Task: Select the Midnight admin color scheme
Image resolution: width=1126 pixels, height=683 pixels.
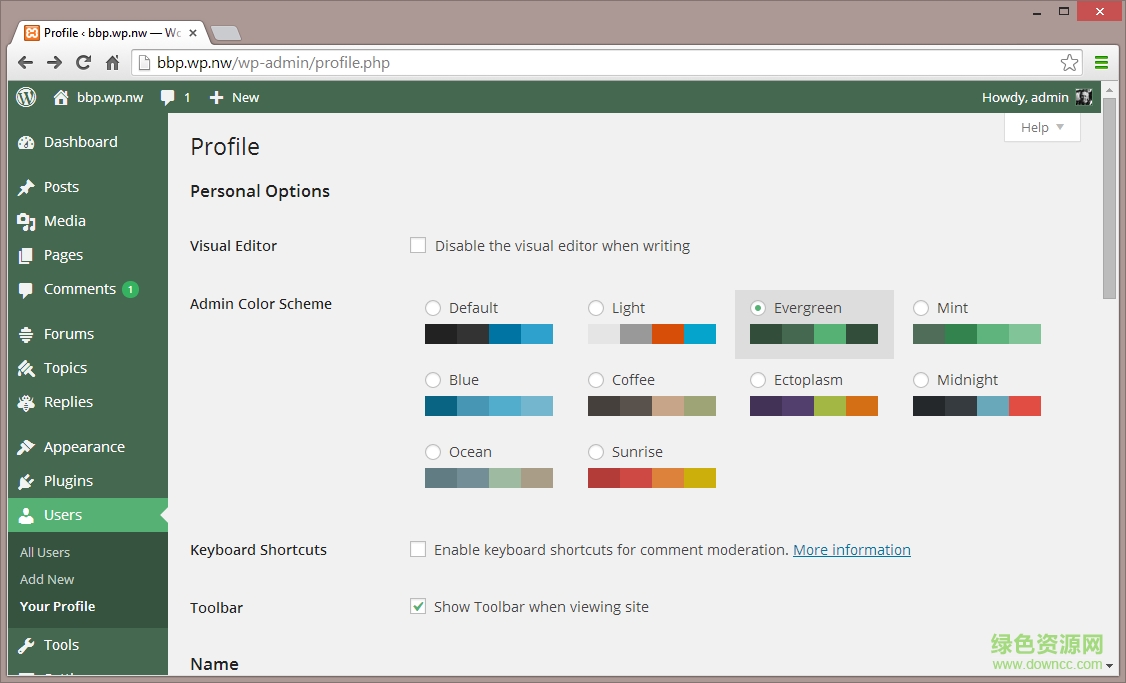Action: [x=920, y=379]
